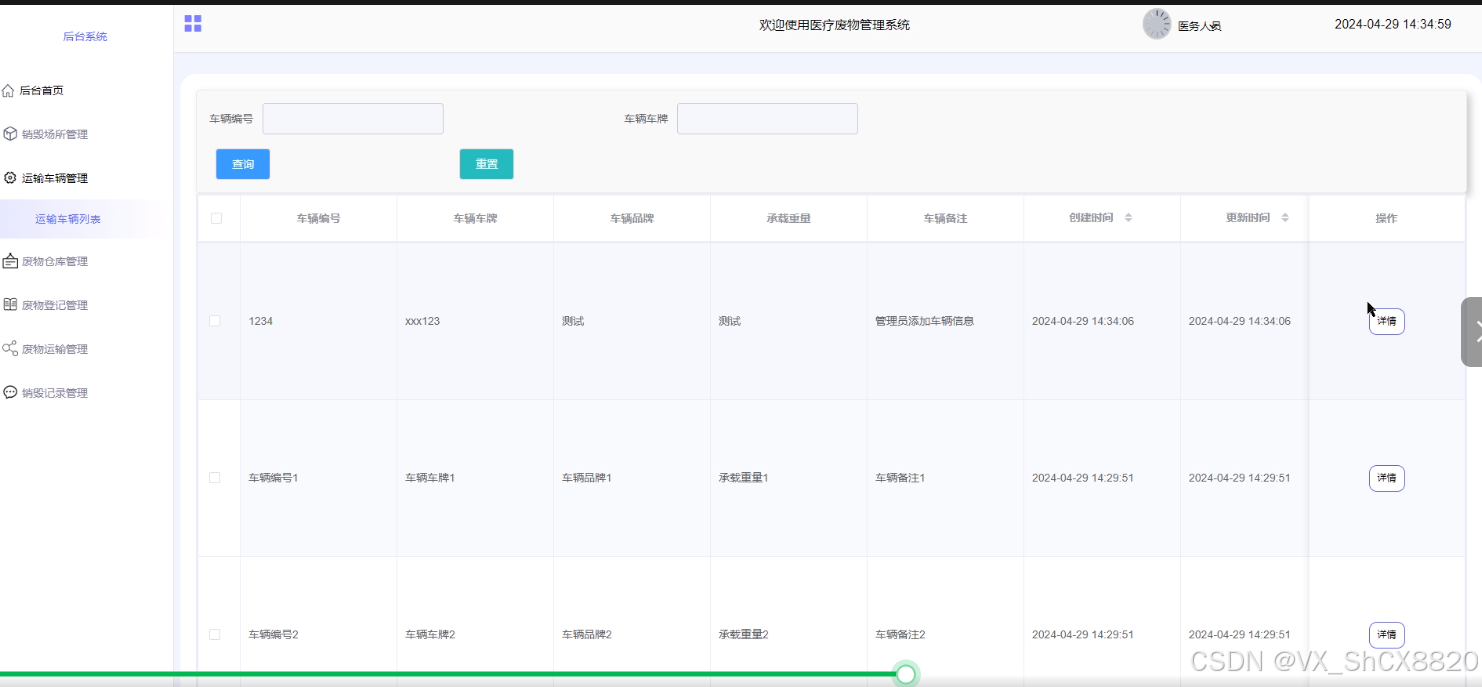Click the home icon beside 后台首页
Screen dimensions: 1482x687
[x=9, y=91]
